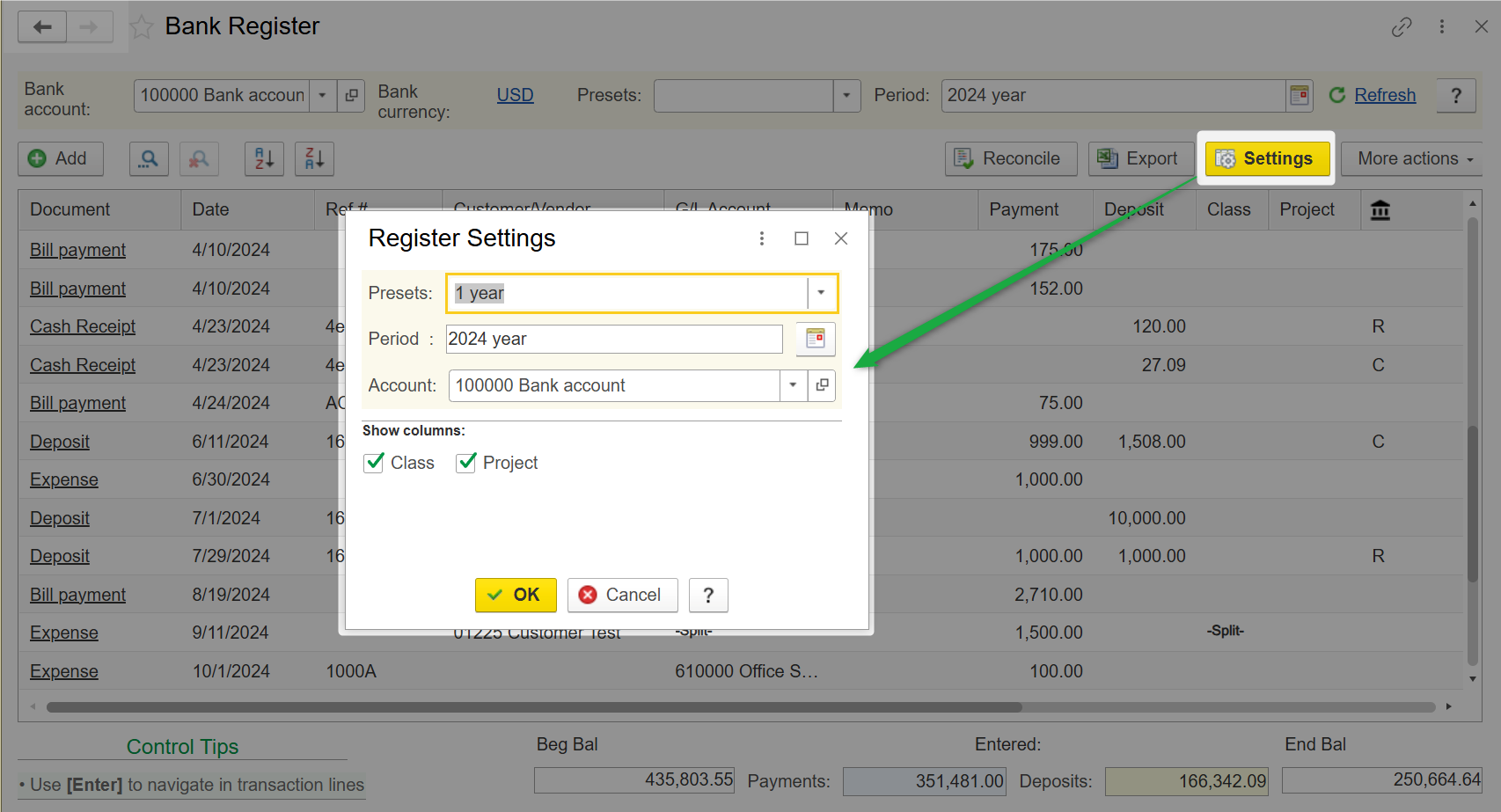Open the More actions dropdown
1501x812 pixels.
tap(1414, 159)
